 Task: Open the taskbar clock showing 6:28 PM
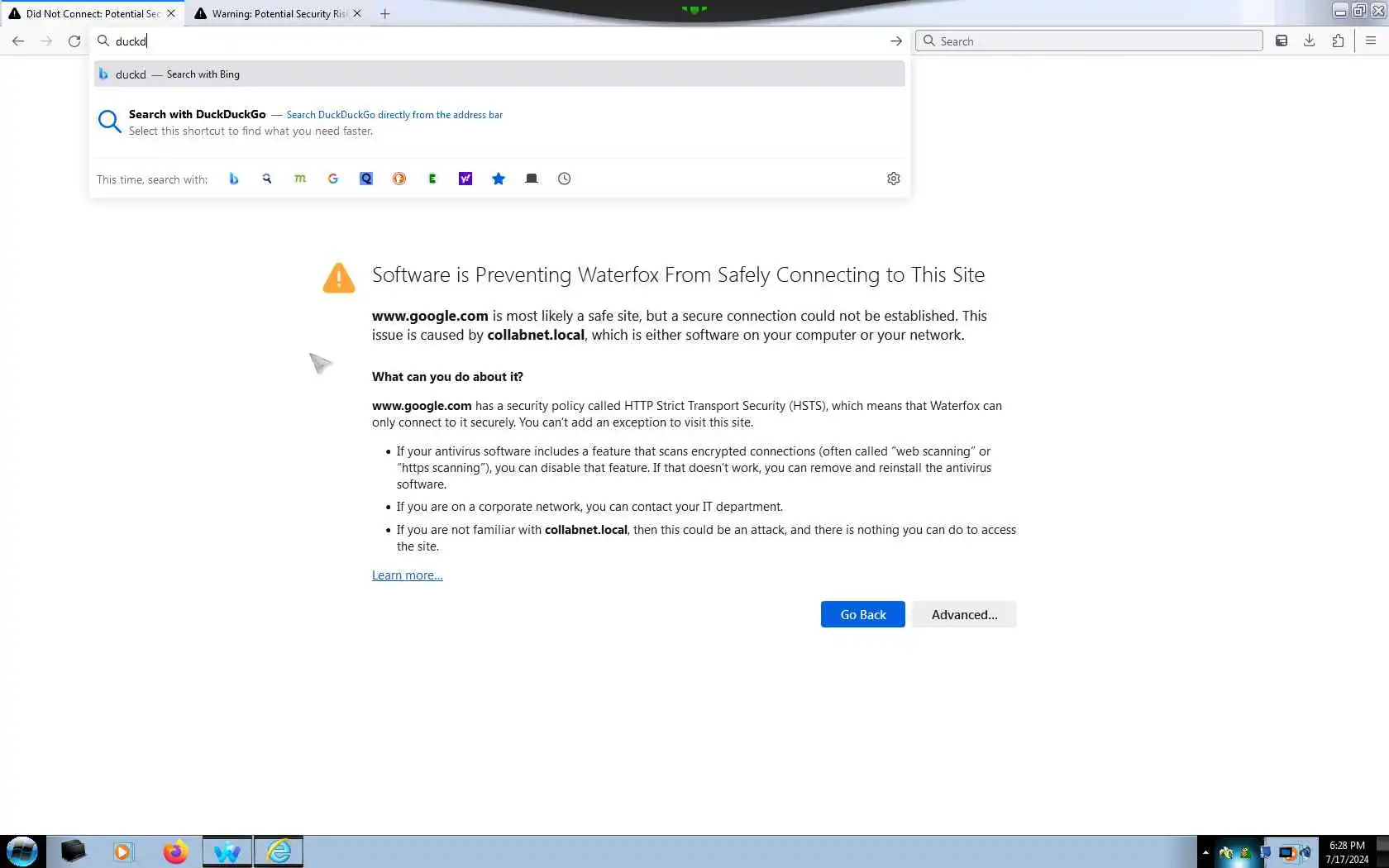click(1347, 852)
